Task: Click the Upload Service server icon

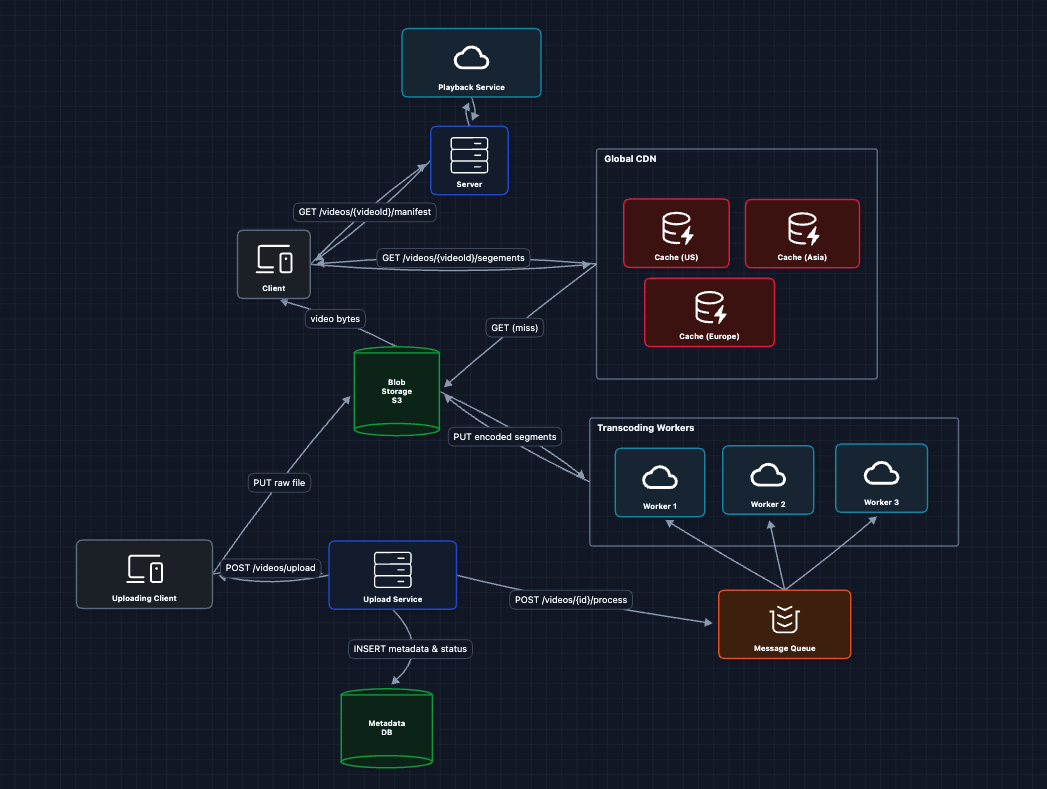Action: click(x=392, y=569)
